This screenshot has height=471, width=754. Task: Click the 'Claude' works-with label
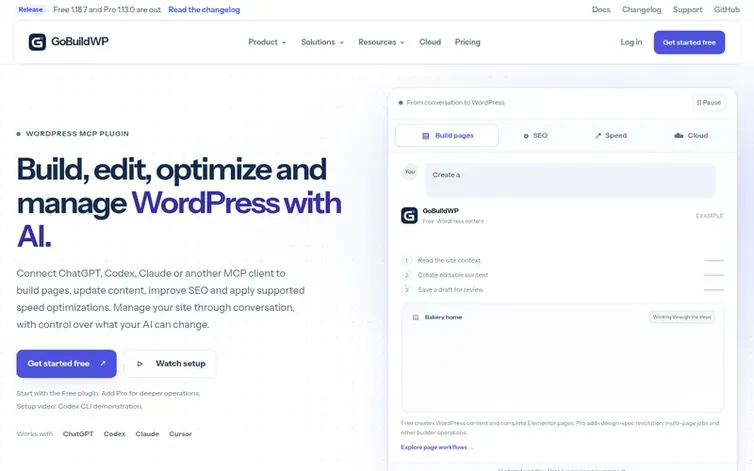click(147, 434)
